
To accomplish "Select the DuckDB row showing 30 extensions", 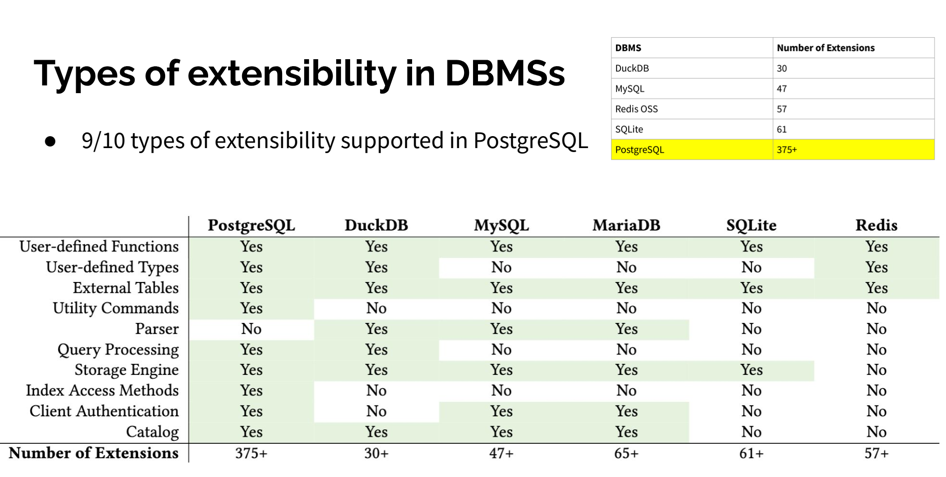I will click(772, 68).
